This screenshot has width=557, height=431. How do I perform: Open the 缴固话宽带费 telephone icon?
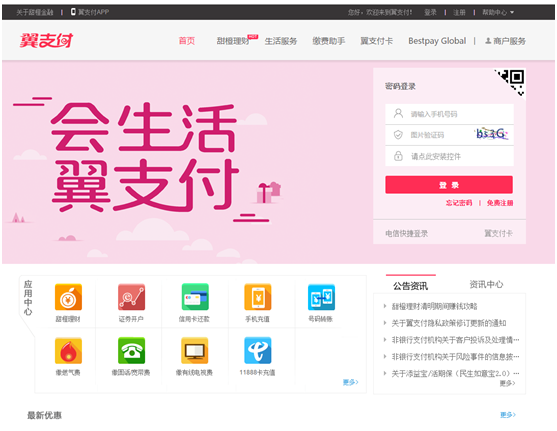click(131, 350)
